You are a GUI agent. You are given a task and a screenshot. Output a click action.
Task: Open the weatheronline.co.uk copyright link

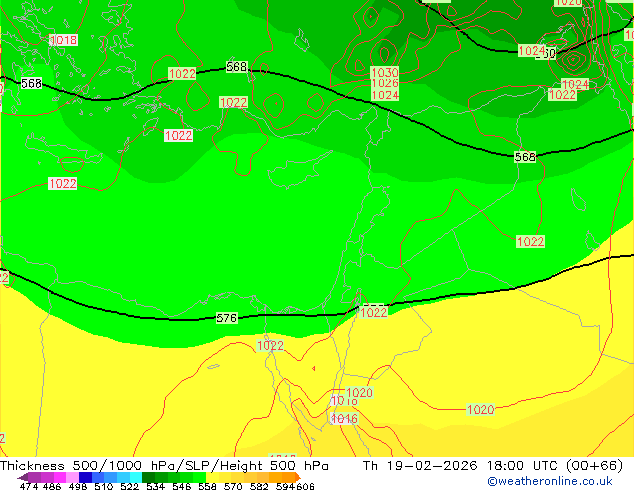point(550,481)
